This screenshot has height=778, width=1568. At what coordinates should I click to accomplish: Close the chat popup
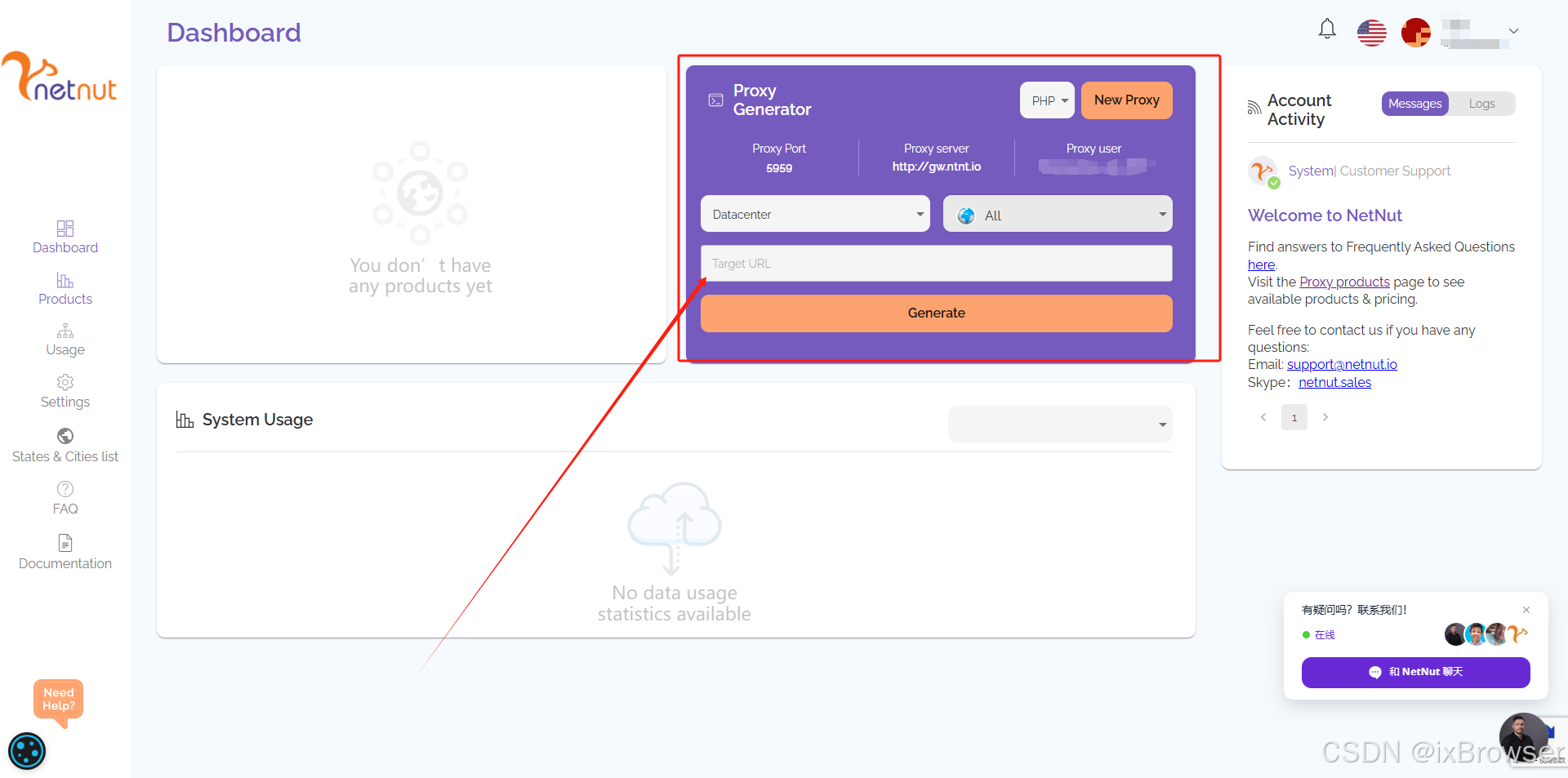click(1526, 610)
